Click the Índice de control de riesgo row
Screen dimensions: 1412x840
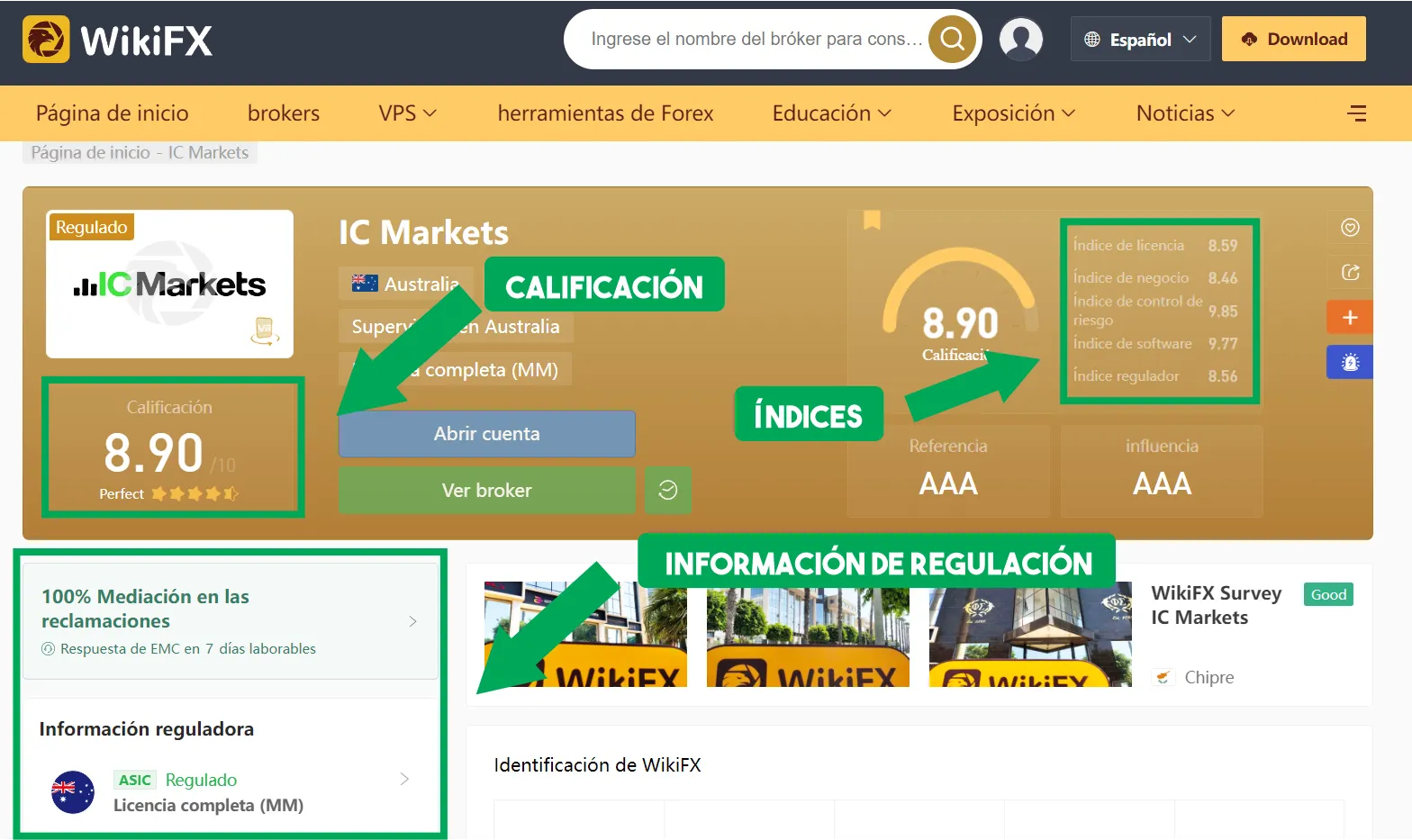(x=1155, y=311)
